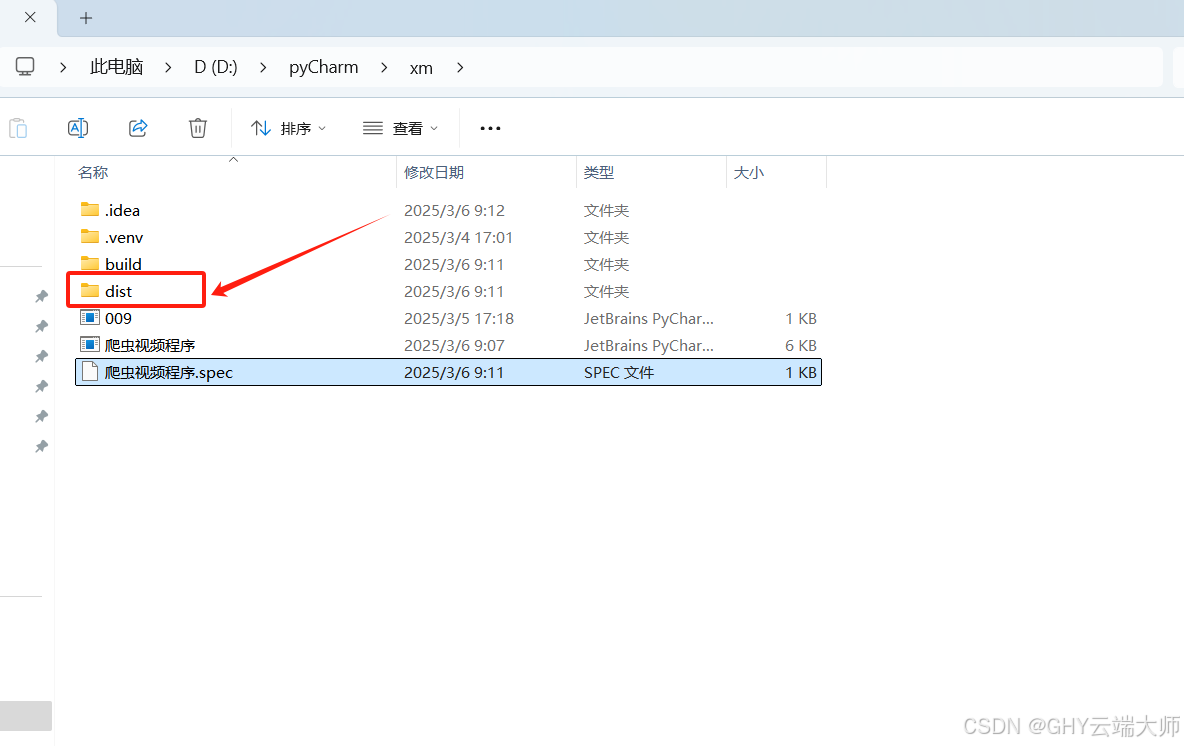
Task: Expand chevron after 此电脑 in breadcrumb
Action: tap(168, 68)
